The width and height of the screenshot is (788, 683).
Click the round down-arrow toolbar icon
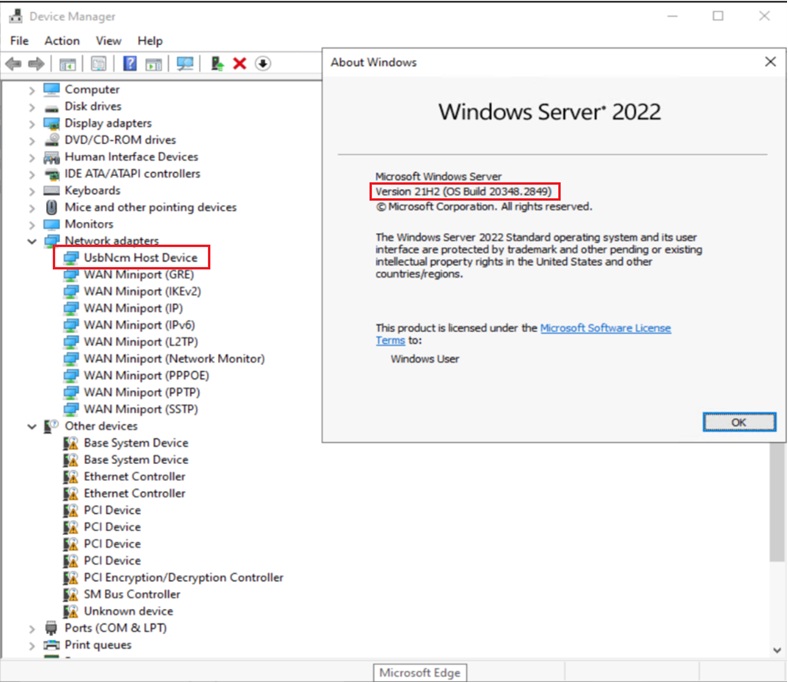263,64
